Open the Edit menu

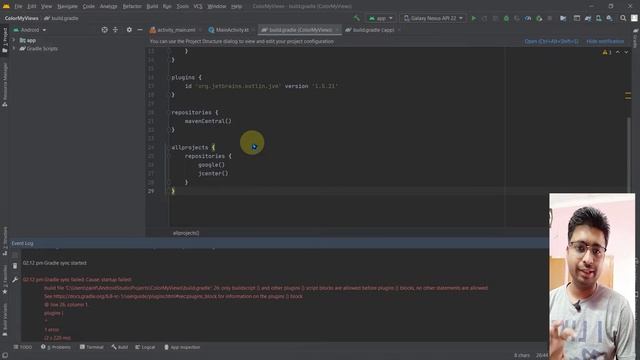32,6
